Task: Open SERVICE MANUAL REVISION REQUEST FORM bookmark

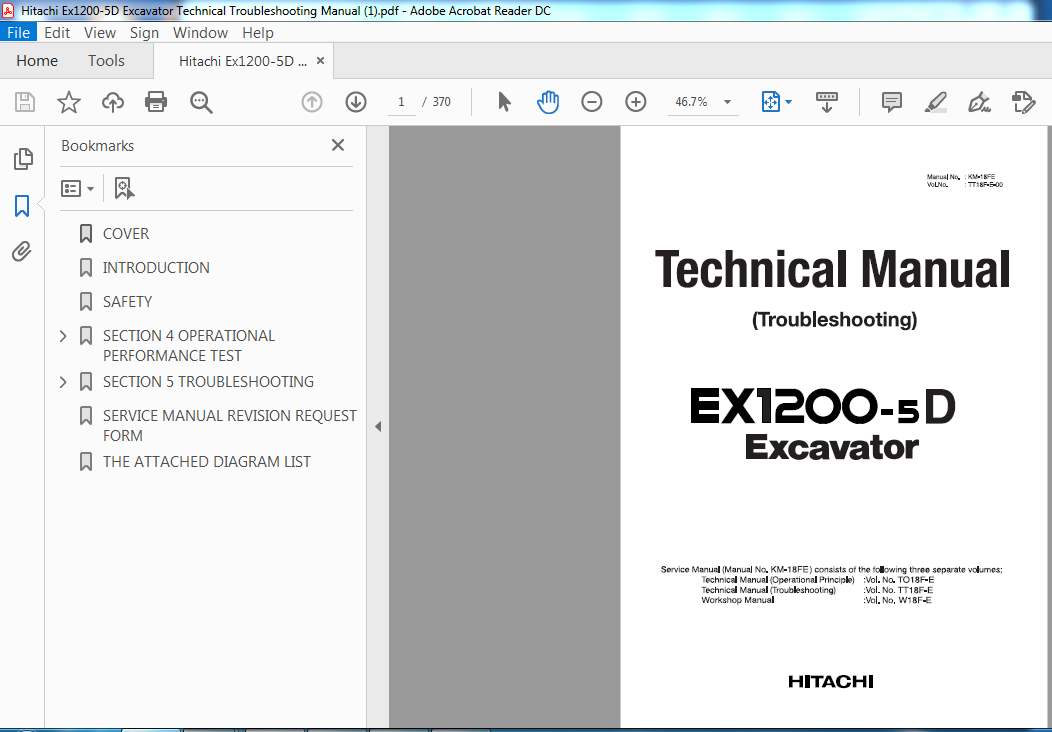Action: (x=229, y=425)
